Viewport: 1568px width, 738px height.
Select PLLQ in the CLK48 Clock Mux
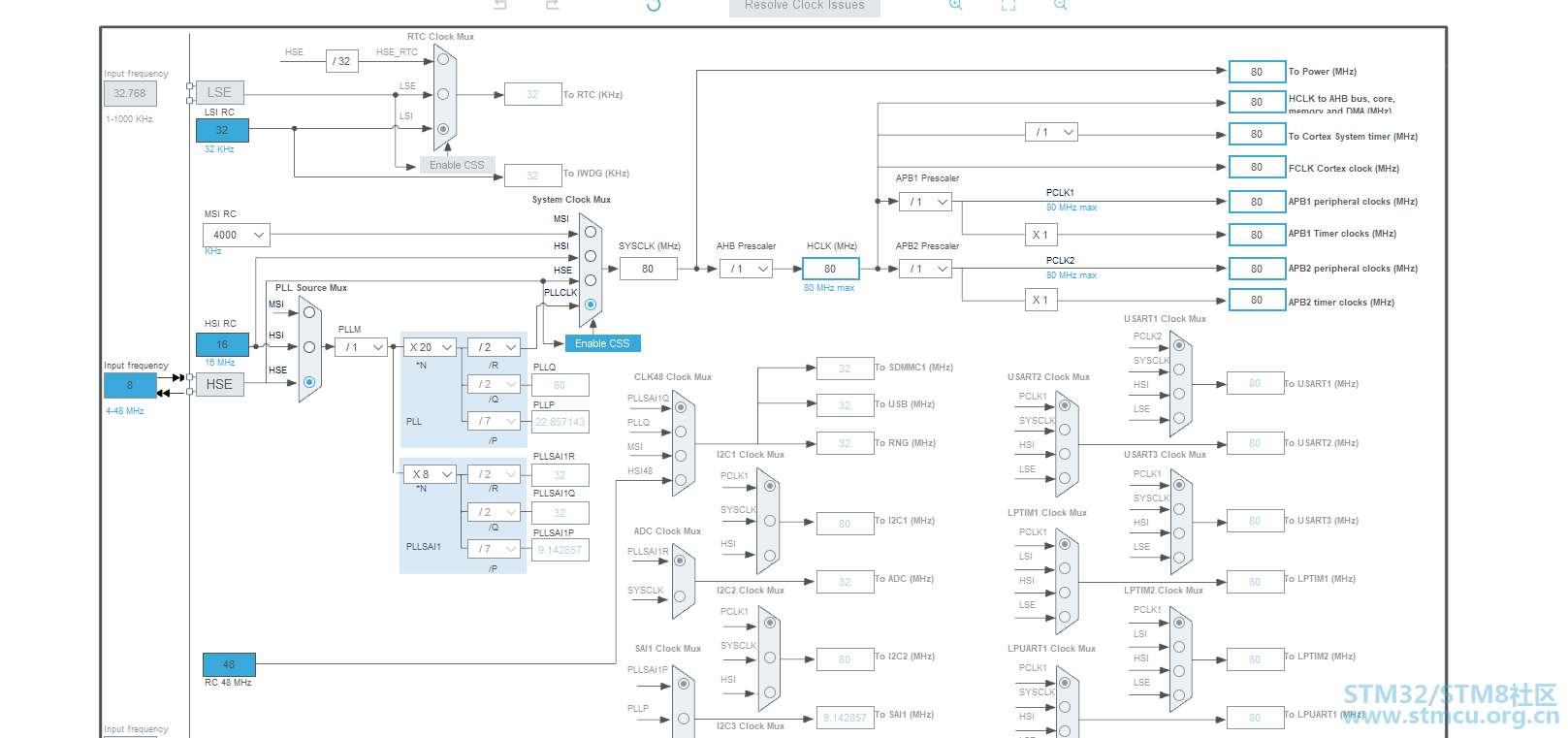click(681, 432)
